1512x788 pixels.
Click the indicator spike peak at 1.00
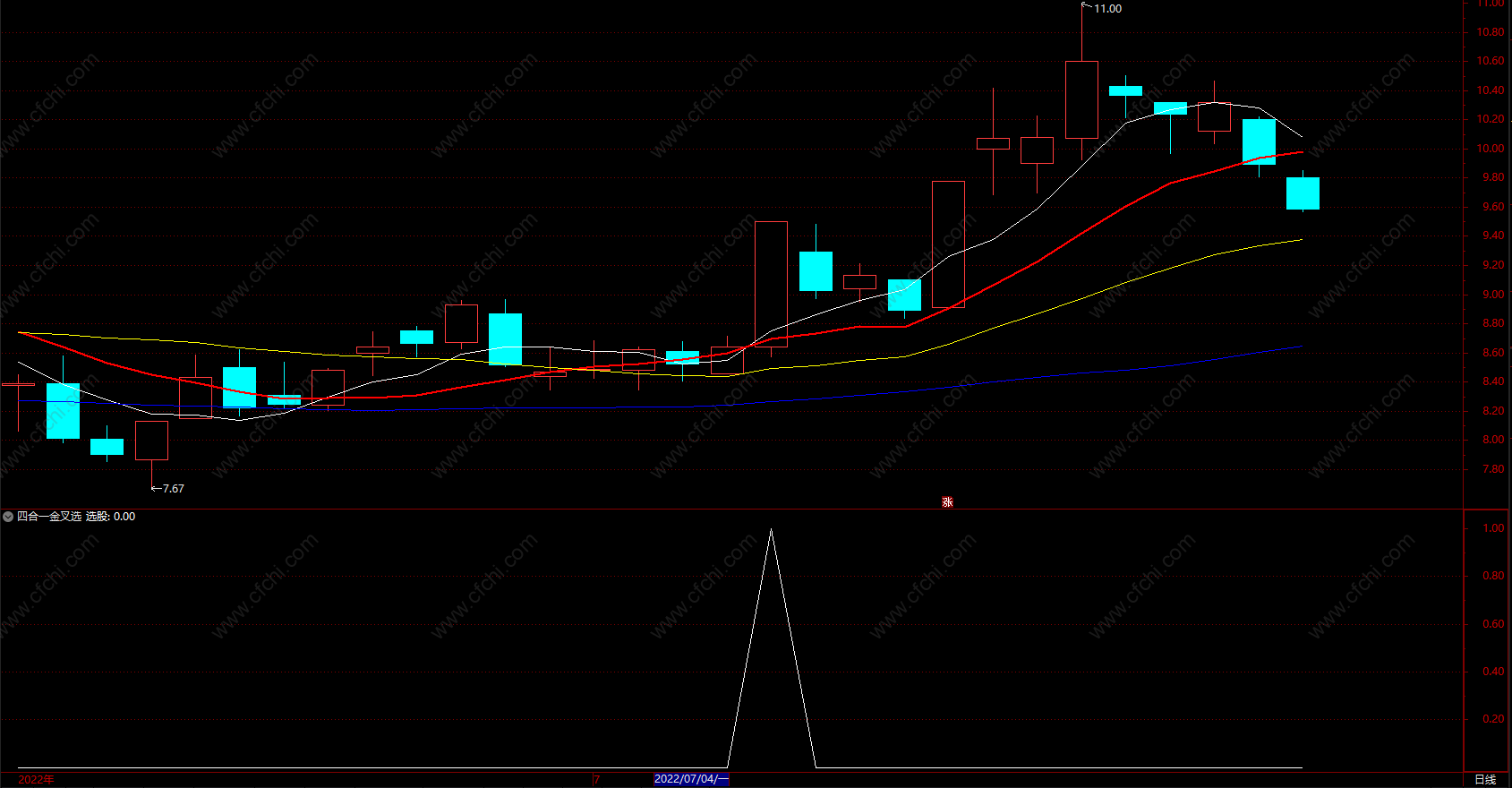[771, 530]
